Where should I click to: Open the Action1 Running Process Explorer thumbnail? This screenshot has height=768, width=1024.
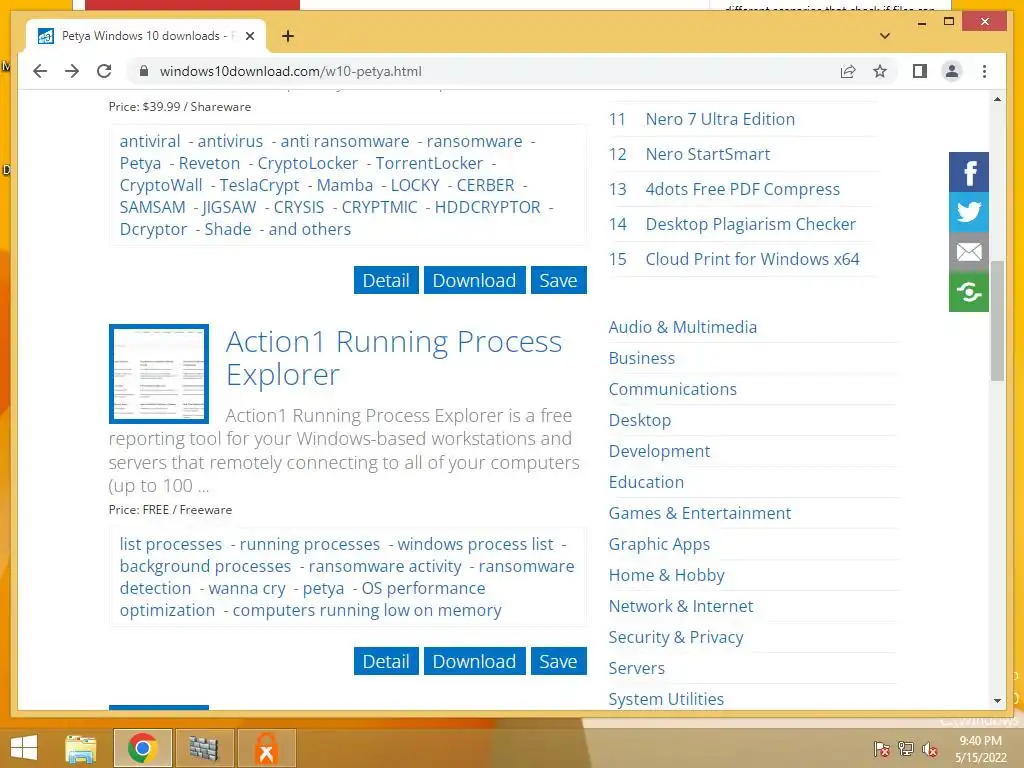[x=159, y=374]
